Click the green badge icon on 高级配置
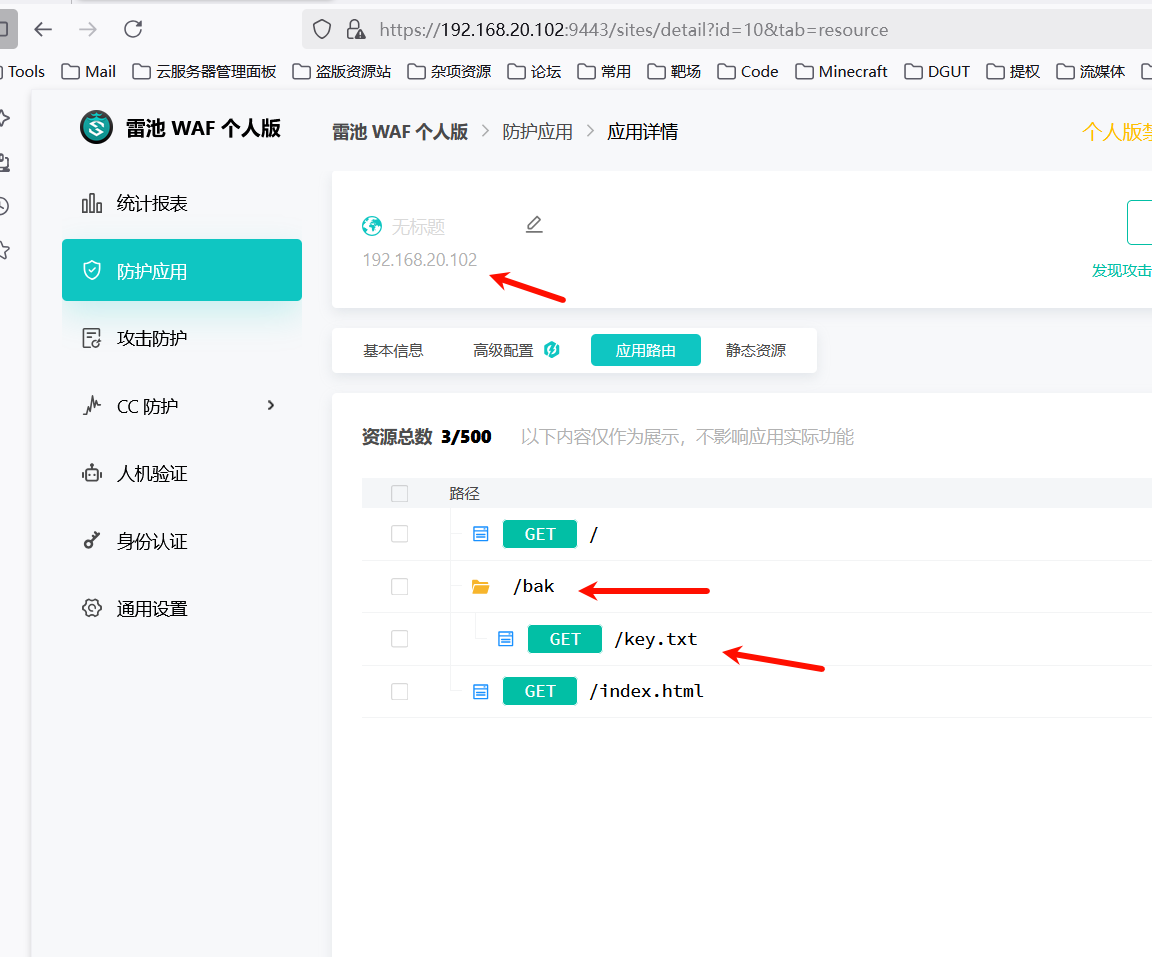 coord(551,350)
